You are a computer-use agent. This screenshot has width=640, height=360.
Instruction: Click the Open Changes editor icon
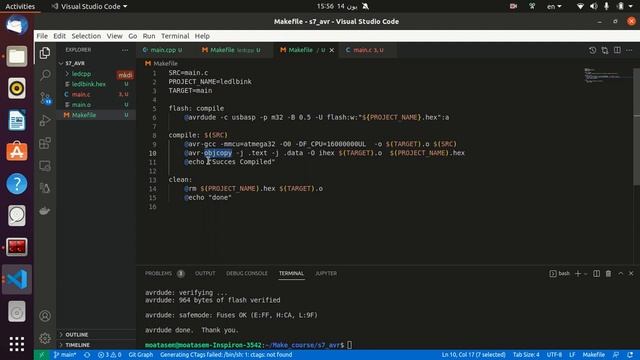[604, 50]
